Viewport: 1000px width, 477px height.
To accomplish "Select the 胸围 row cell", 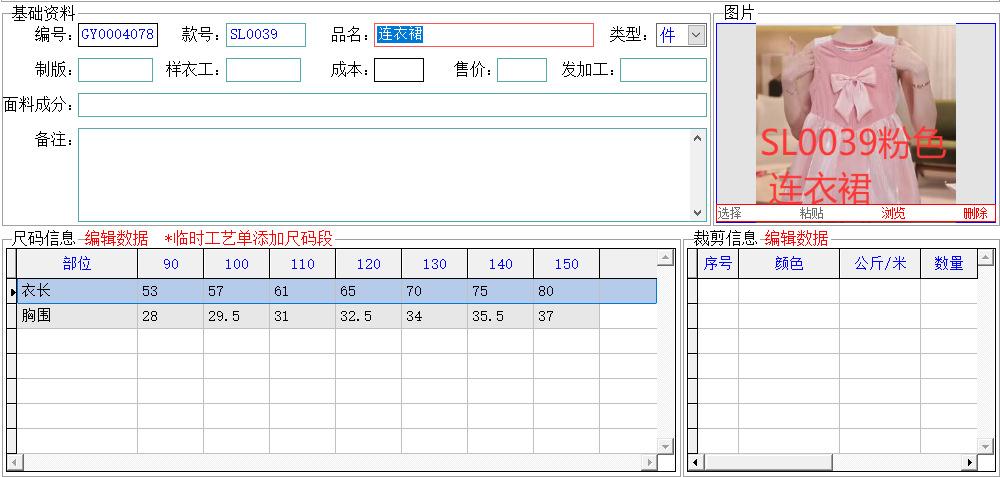I will 77,316.
